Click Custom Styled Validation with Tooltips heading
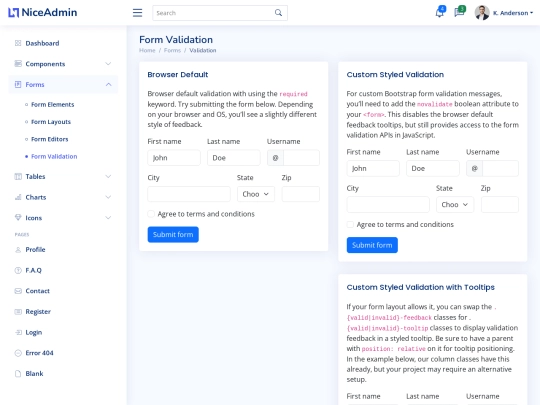This screenshot has width=540, height=405. (420, 287)
